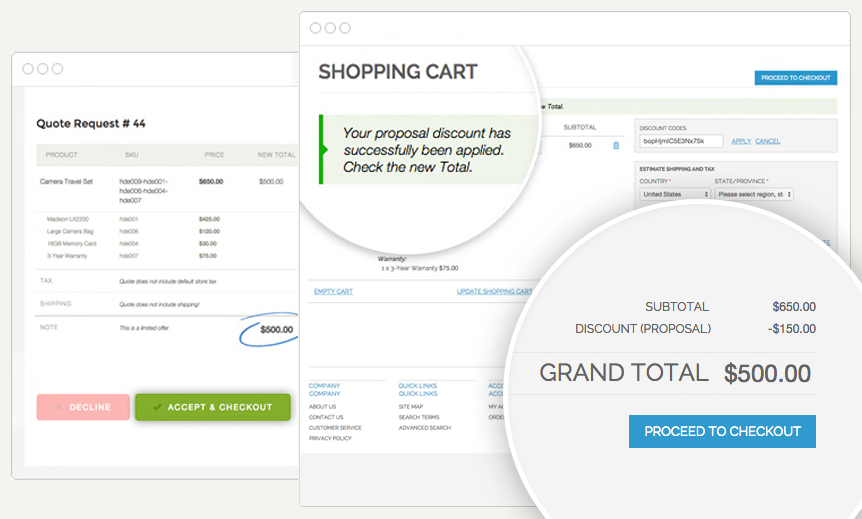This screenshot has height=519, width=862.
Task: Cancel the discount code
Action: [767, 141]
